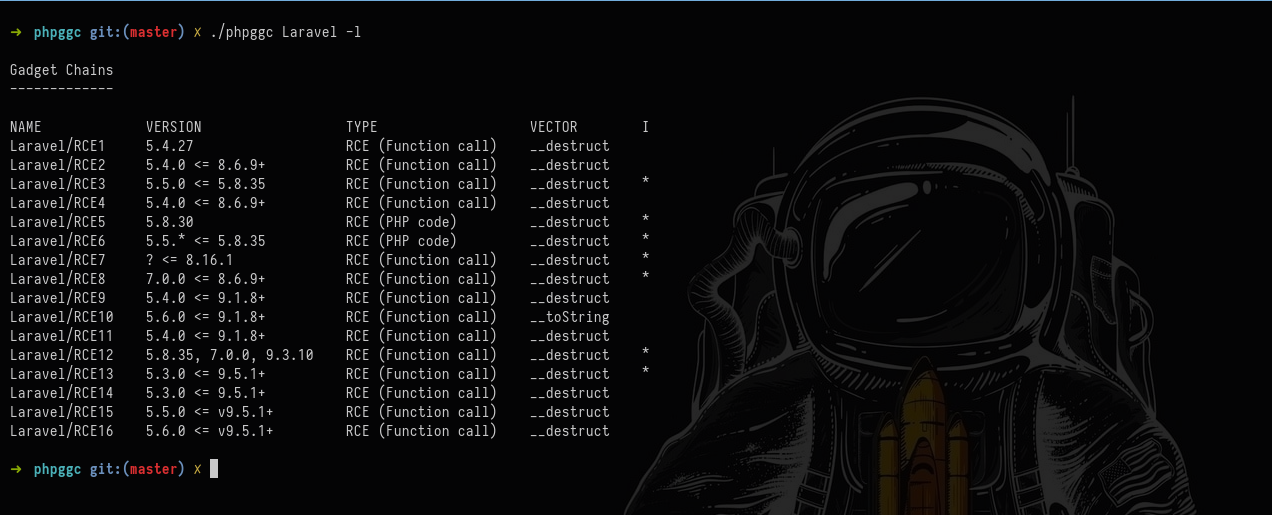This screenshot has width=1272, height=515.
Task: Click the Laravel/RCE10 entry name
Action: tap(61, 317)
